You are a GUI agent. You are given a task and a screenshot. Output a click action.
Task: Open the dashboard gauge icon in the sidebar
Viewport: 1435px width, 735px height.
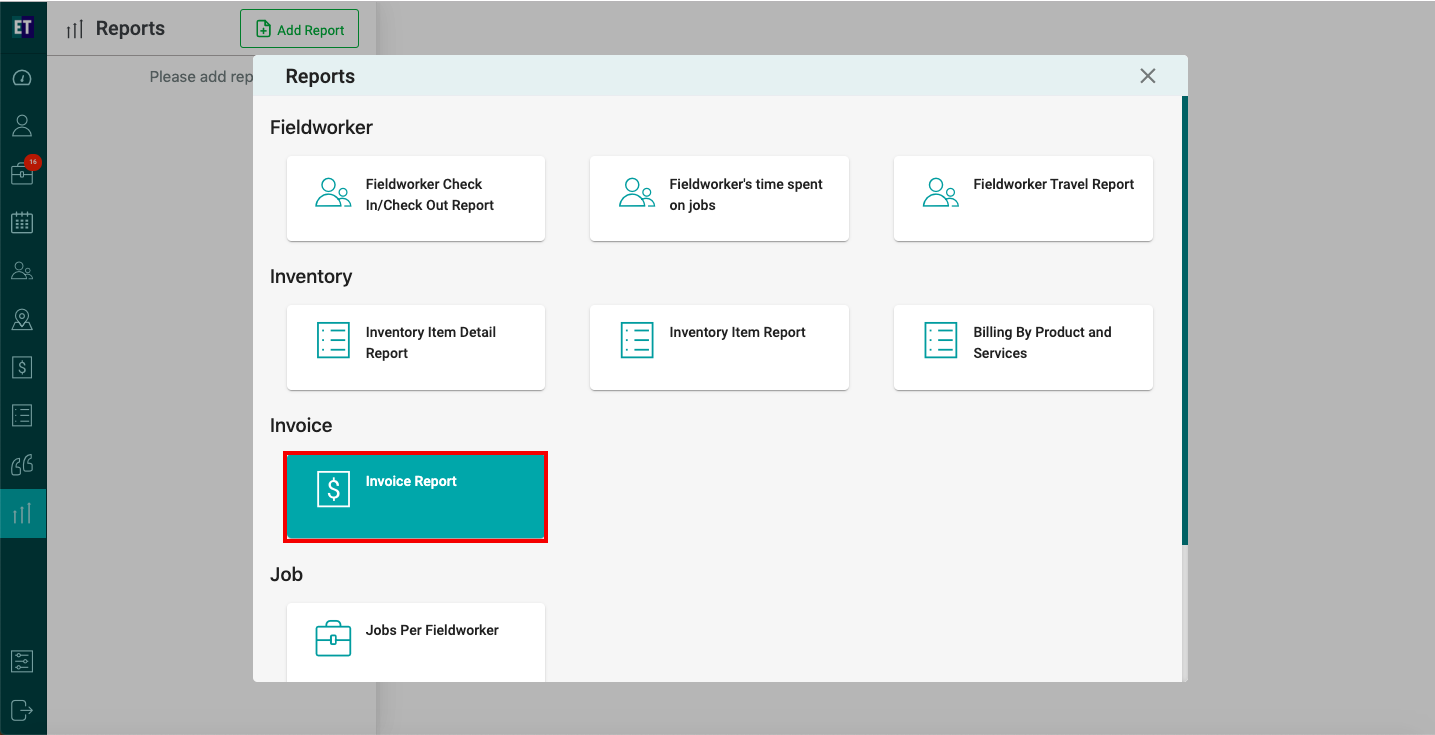(22, 78)
